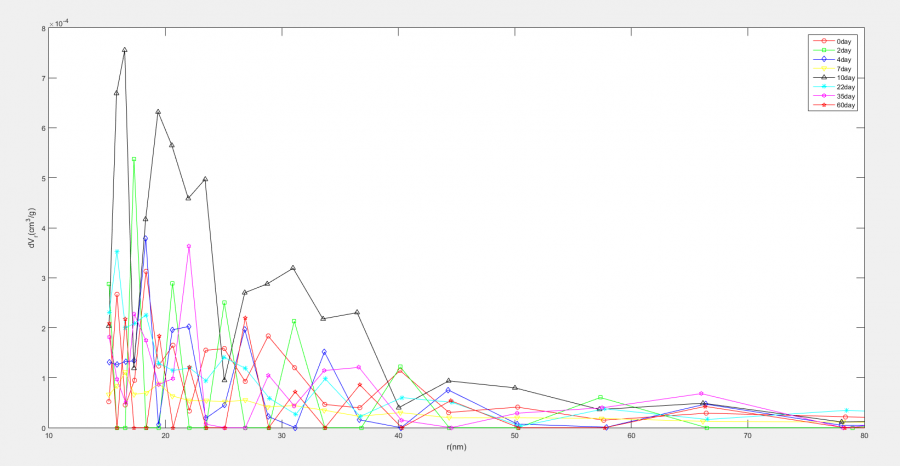Click the x-axis tick label 40
This screenshot has width=900, height=466.
[x=398, y=436]
